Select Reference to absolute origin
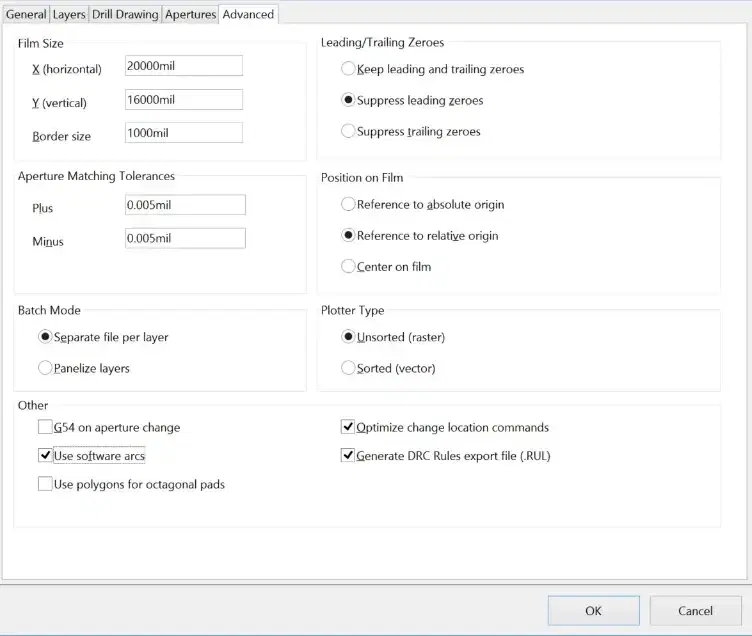Screen dimensions: 752x636 pos(349,204)
